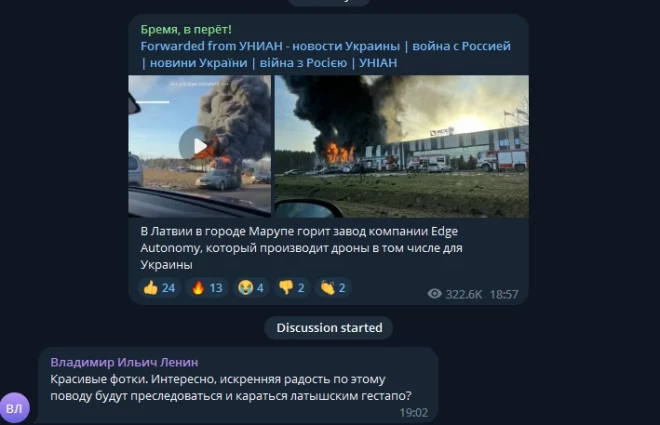Screen dimensions: 660x425
Task: Open the factory fire photo with fire trucks
Action: (402, 146)
